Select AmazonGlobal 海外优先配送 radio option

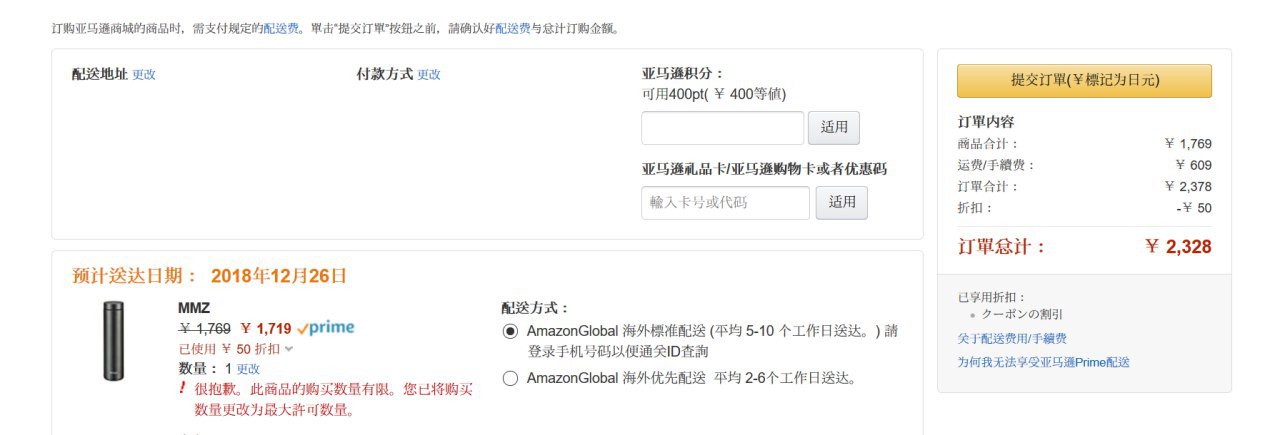(510, 378)
